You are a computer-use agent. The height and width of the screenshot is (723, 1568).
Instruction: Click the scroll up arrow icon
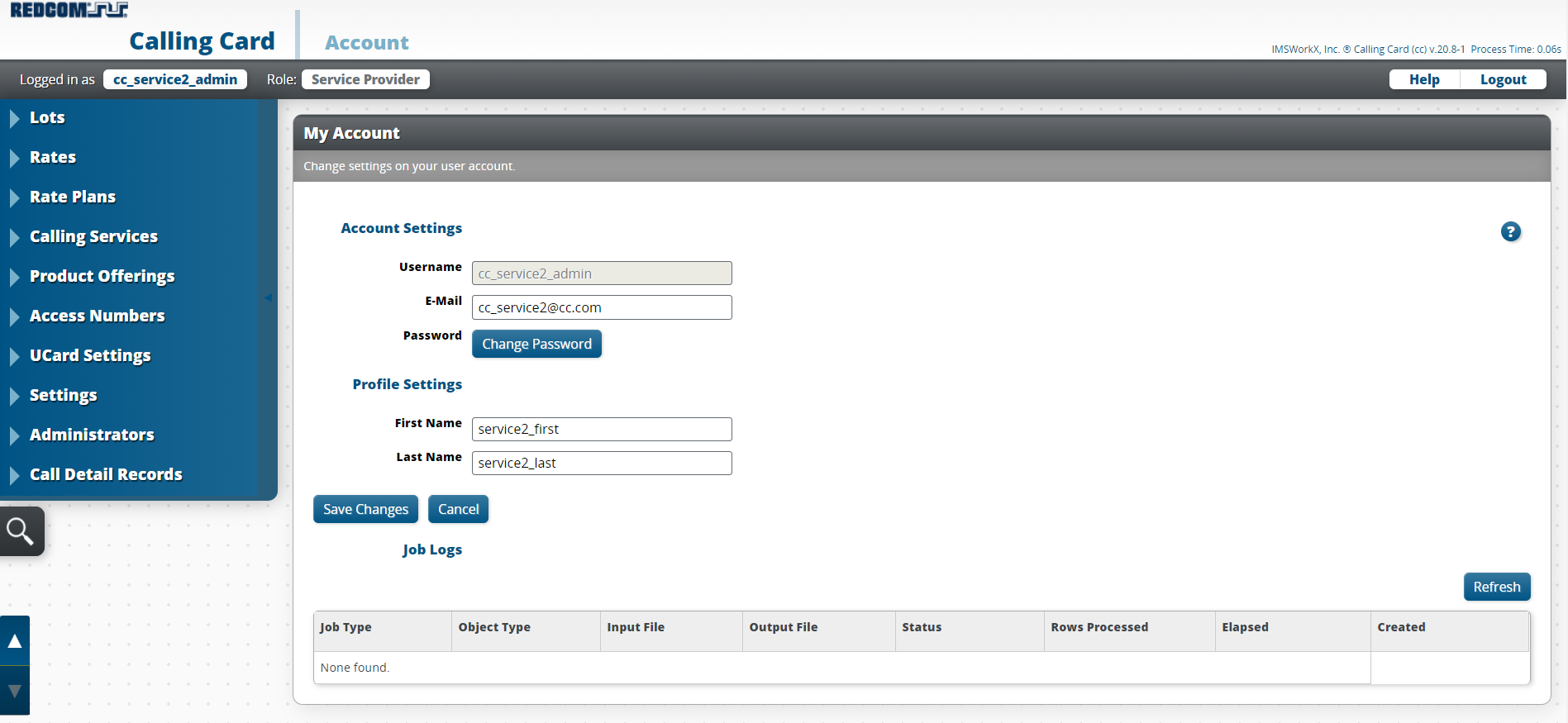[15, 641]
